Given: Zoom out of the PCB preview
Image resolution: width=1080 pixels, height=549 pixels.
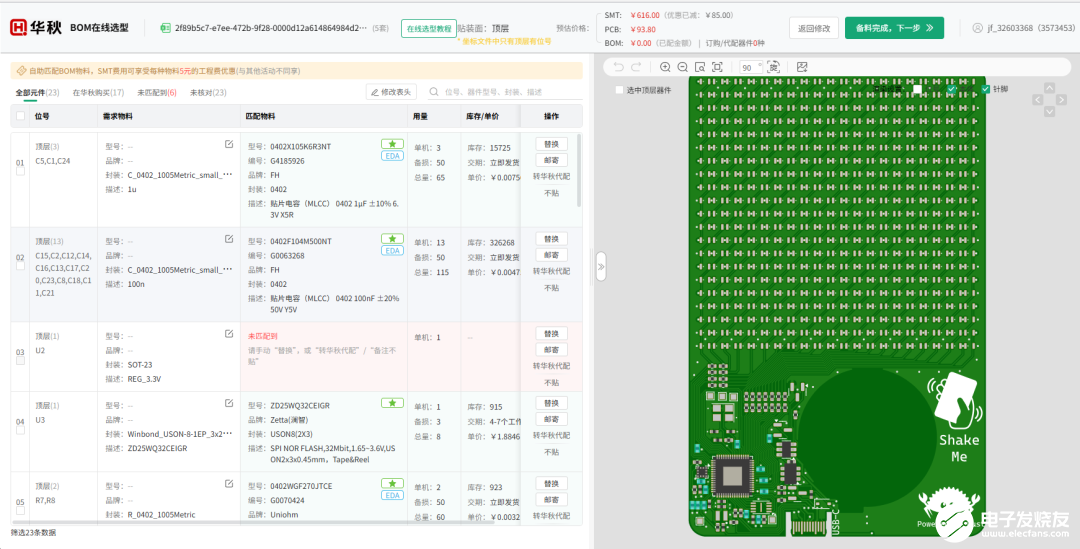Looking at the screenshot, I should click(x=683, y=67).
